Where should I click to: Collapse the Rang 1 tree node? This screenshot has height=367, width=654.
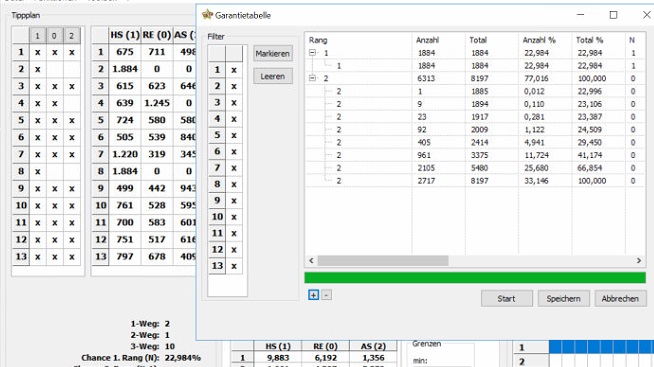click(312, 53)
